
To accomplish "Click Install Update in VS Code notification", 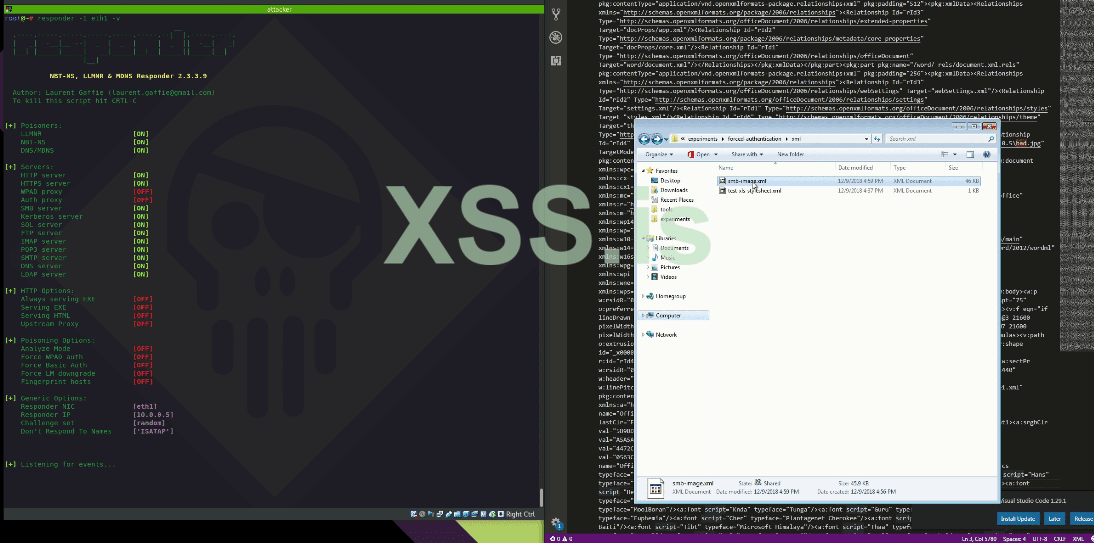I will coord(1018,519).
